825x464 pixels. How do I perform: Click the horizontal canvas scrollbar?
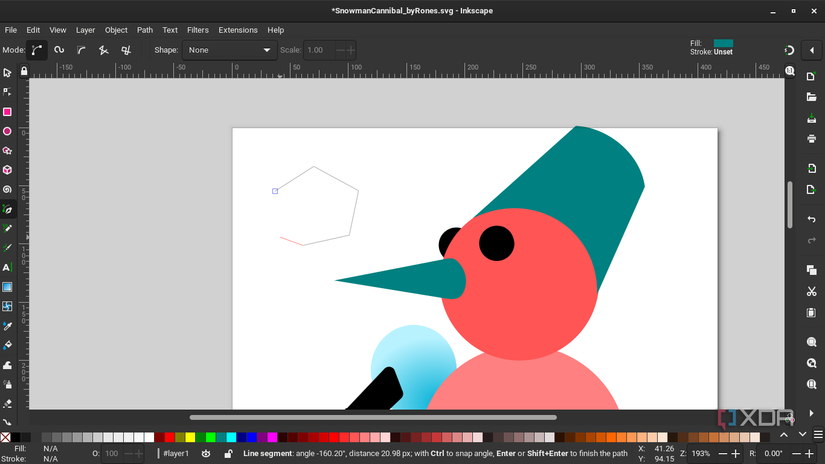click(x=373, y=417)
